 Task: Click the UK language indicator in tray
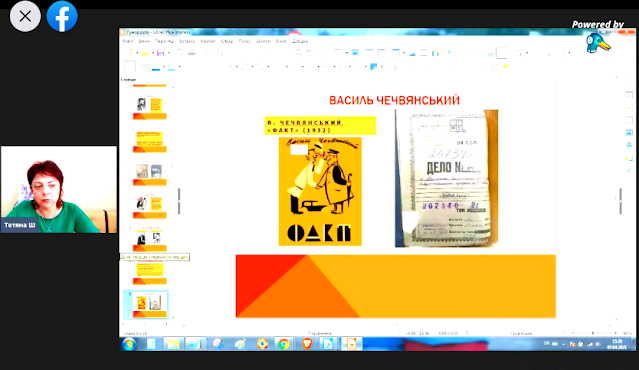click(546, 344)
